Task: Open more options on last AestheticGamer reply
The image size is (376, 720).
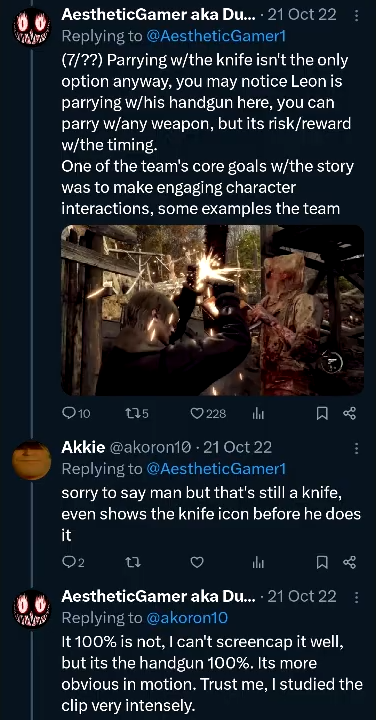Action: (x=357, y=597)
